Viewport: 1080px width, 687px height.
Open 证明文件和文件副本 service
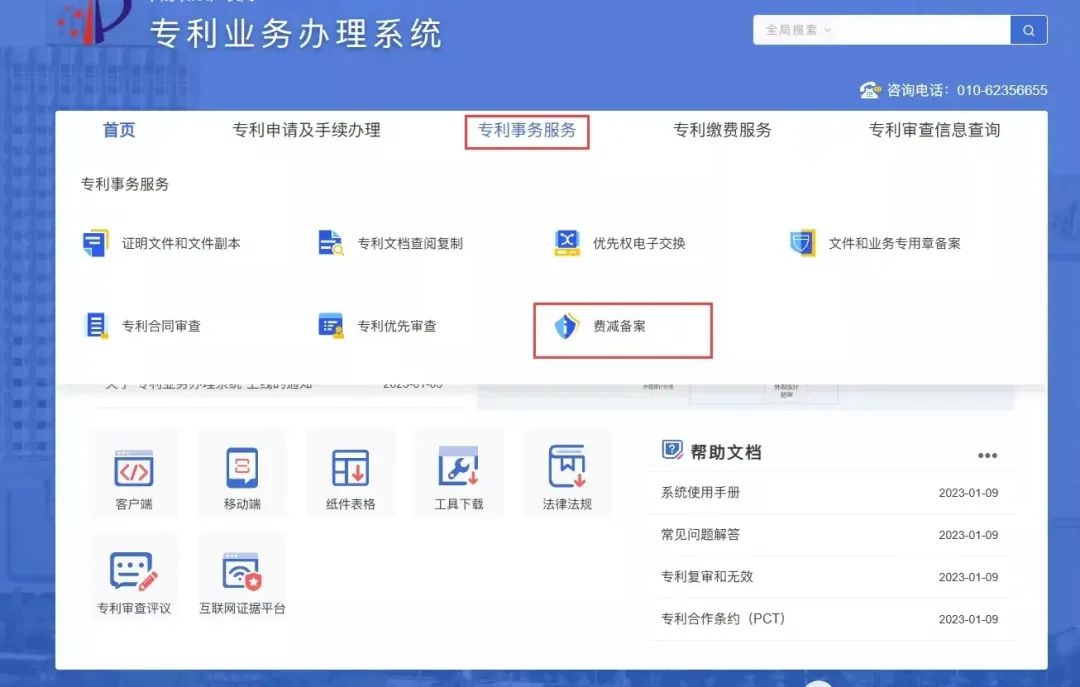click(180, 242)
